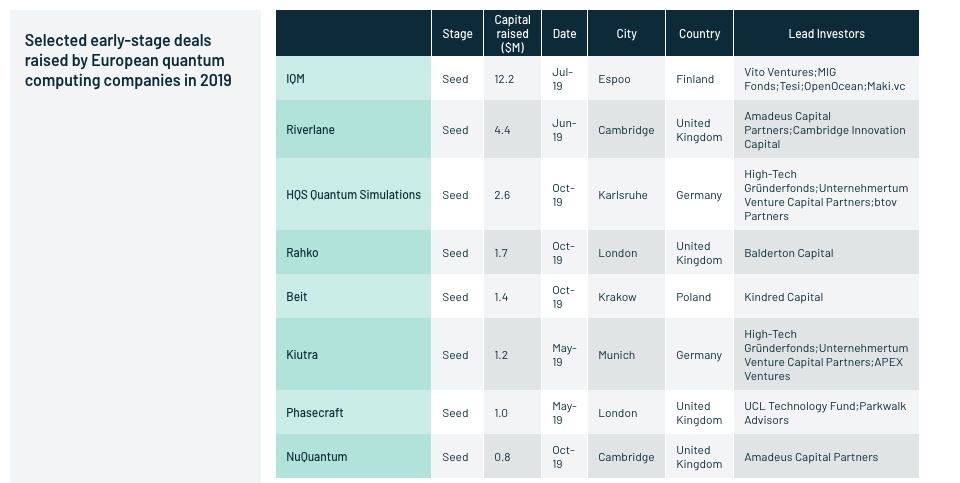Select the Beit company name
Viewport: 960px width, 483px height.
tap(296, 297)
